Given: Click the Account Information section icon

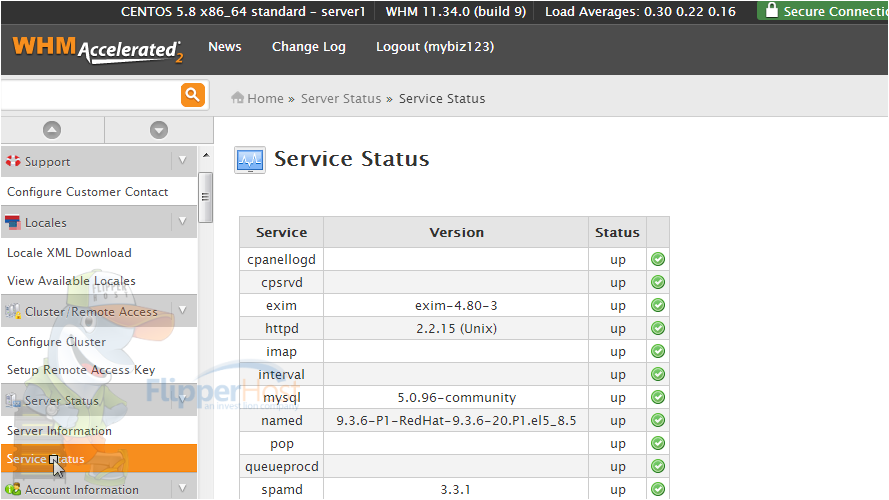Looking at the screenshot, I should pos(12,489).
